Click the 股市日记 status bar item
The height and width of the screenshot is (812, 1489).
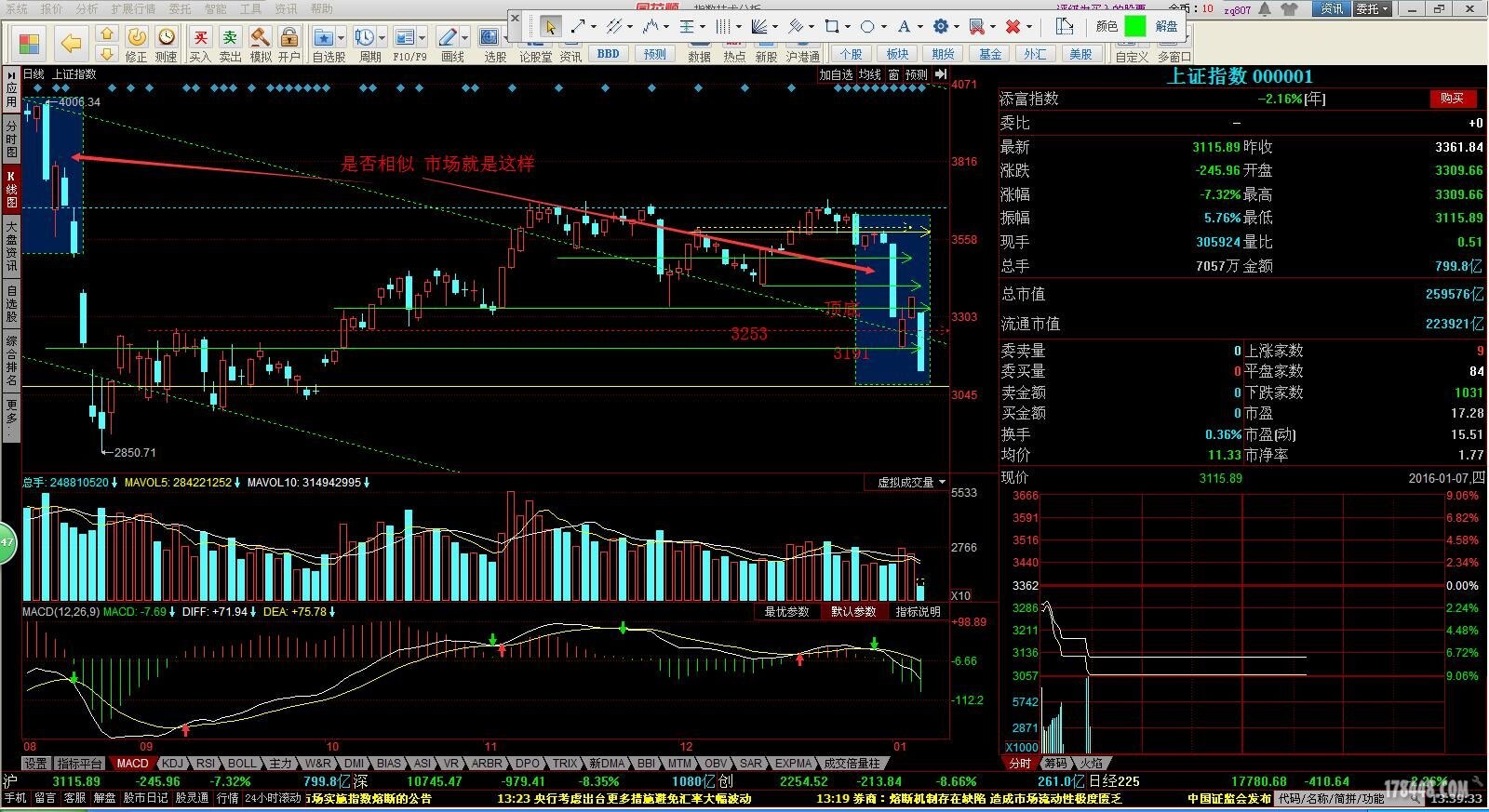pyautogui.click(x=145, y=798)
